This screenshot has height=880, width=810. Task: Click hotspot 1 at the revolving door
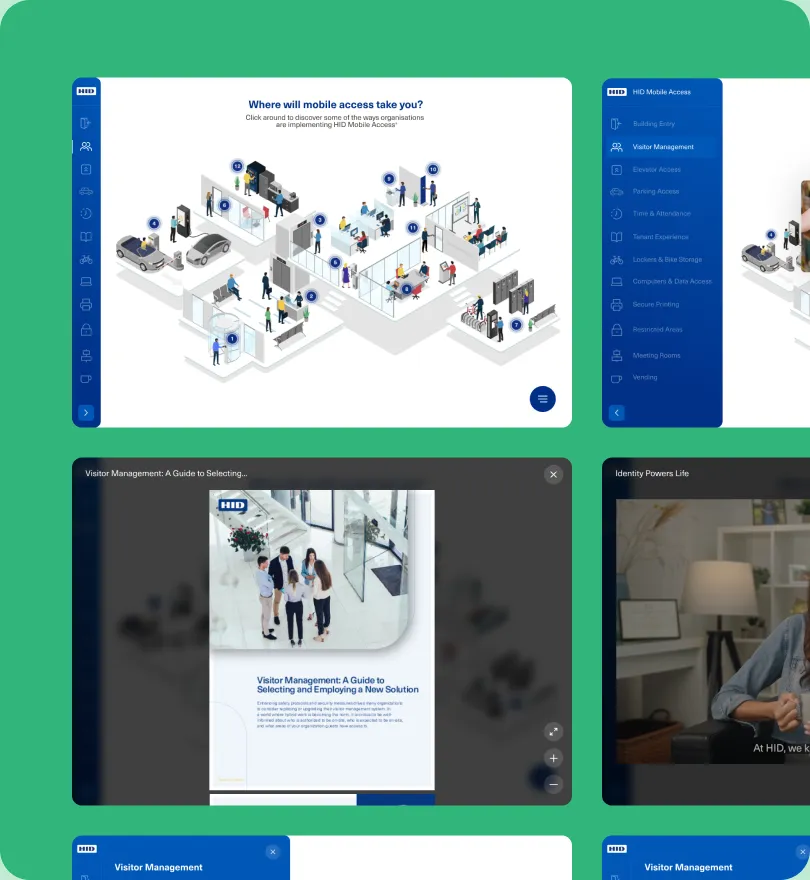[x=232, y=338]
